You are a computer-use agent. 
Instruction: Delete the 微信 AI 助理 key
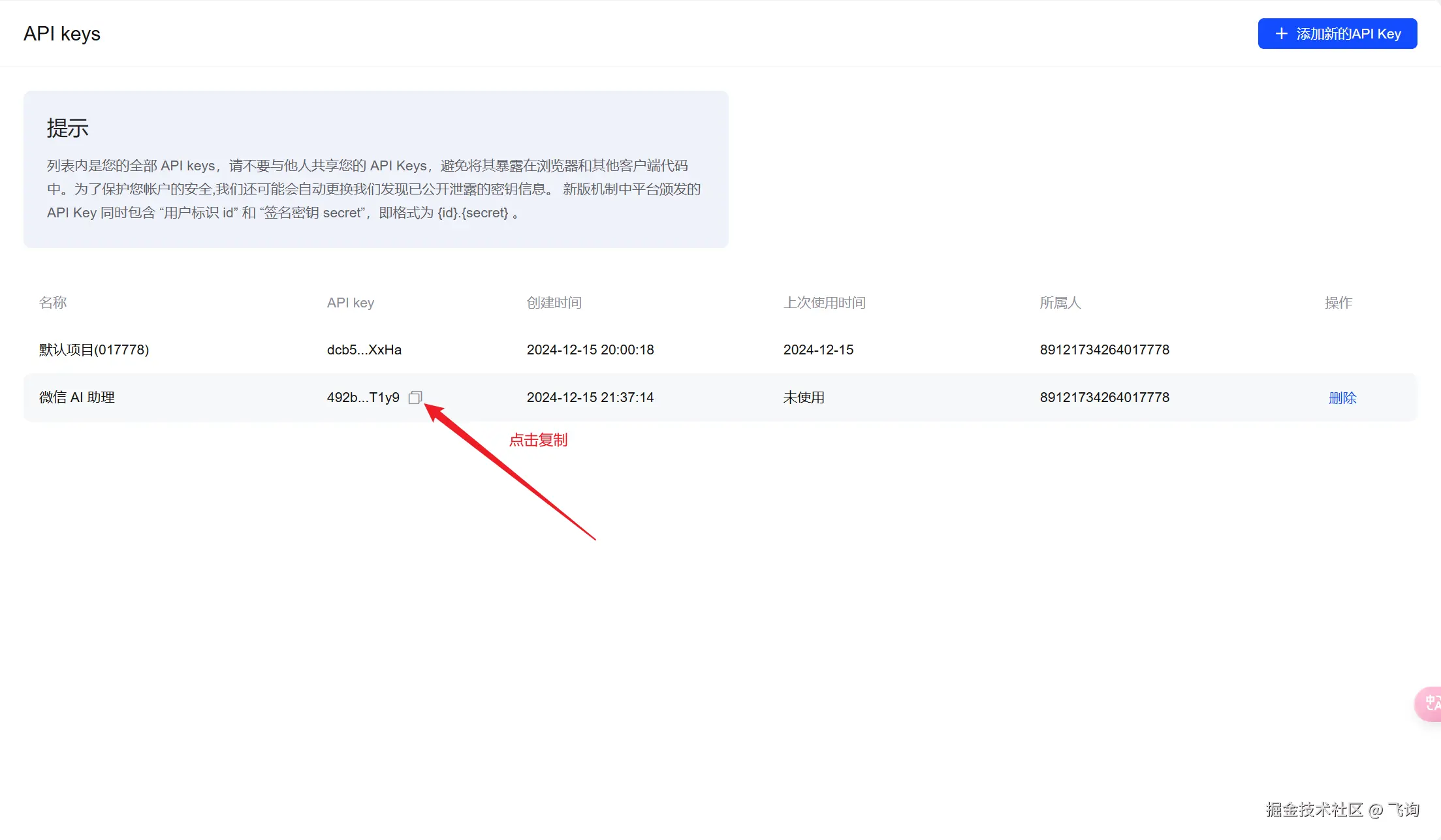pos(1342,398)
